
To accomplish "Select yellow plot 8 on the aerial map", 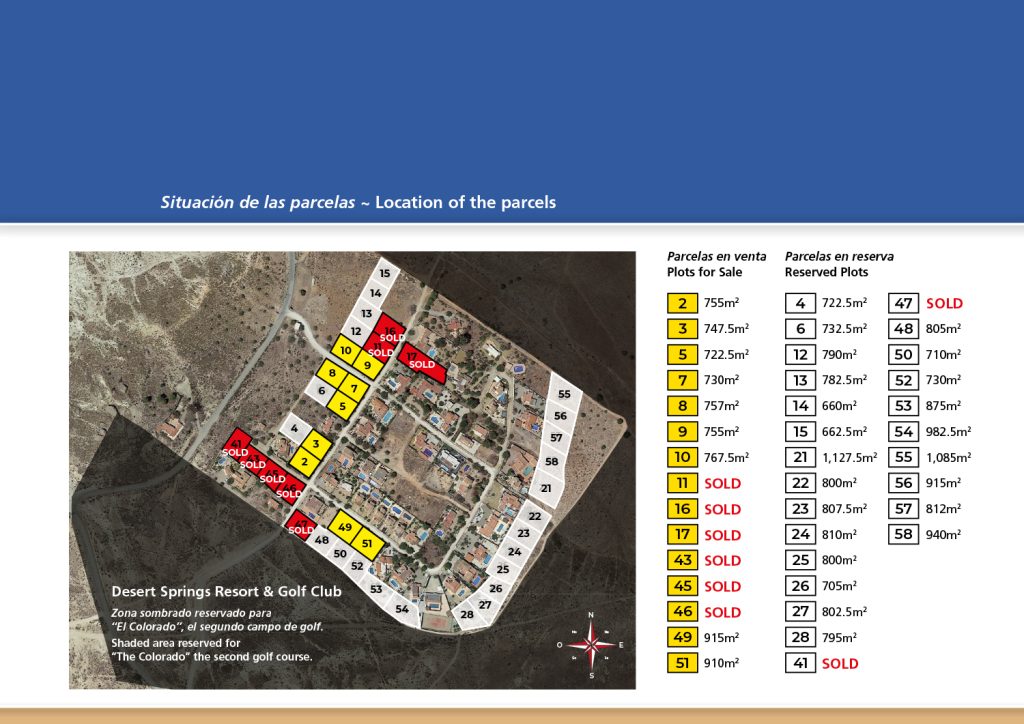I will (x=332, y=373).
